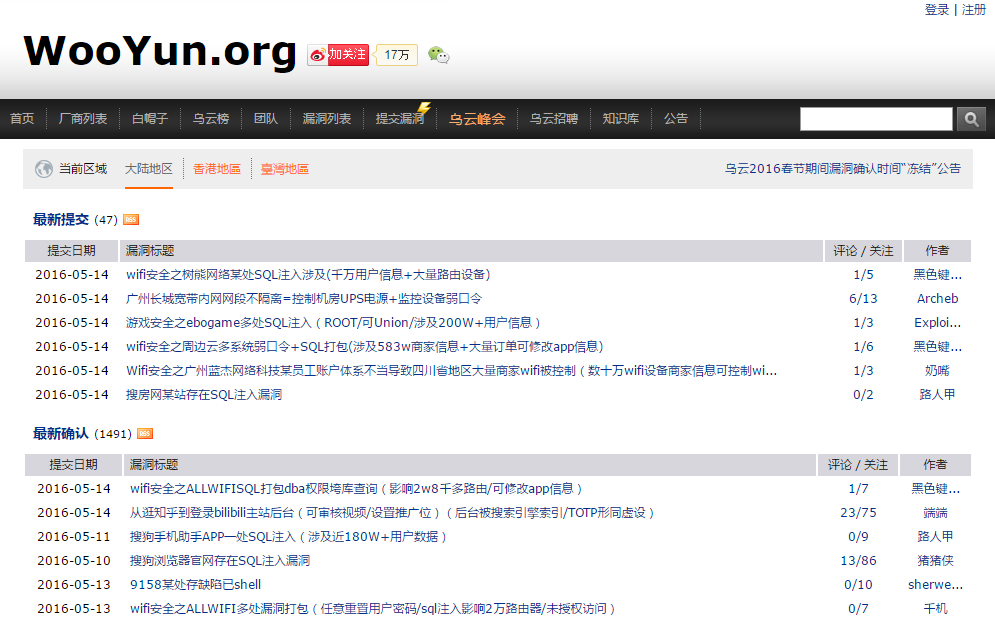Click author 猪猪侠
This screenshot has width=995, height=624.
(935, 561)
